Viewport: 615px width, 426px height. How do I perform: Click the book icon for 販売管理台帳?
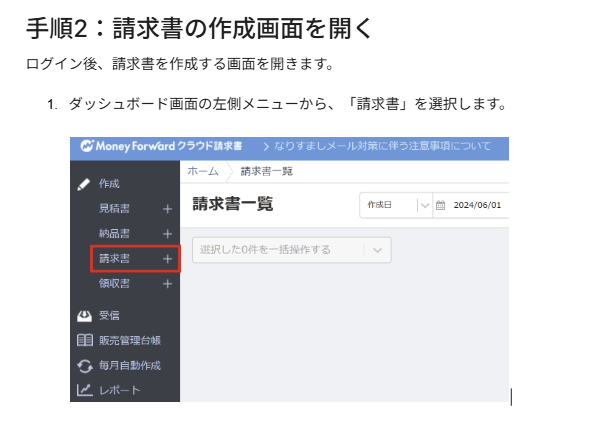[85, 340]
